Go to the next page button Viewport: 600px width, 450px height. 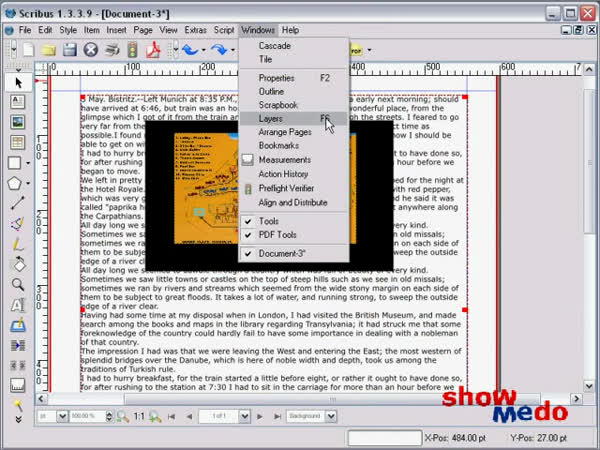point(260,416)
